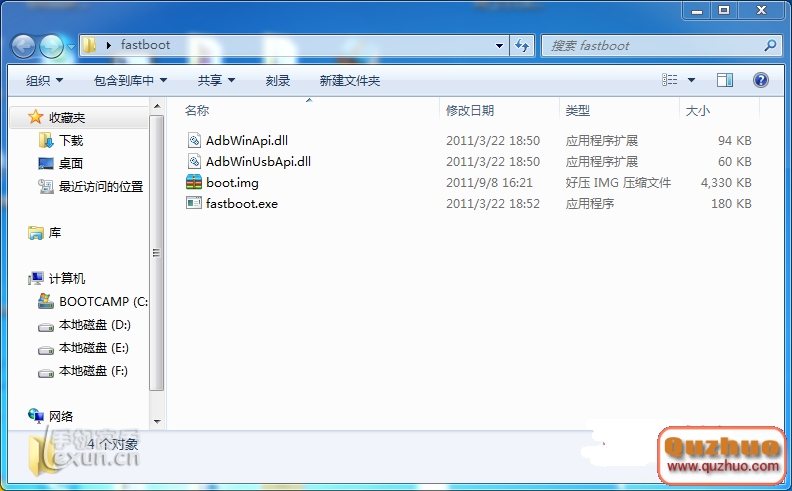Click the 桌面 desktop icon

coord(45,163)
